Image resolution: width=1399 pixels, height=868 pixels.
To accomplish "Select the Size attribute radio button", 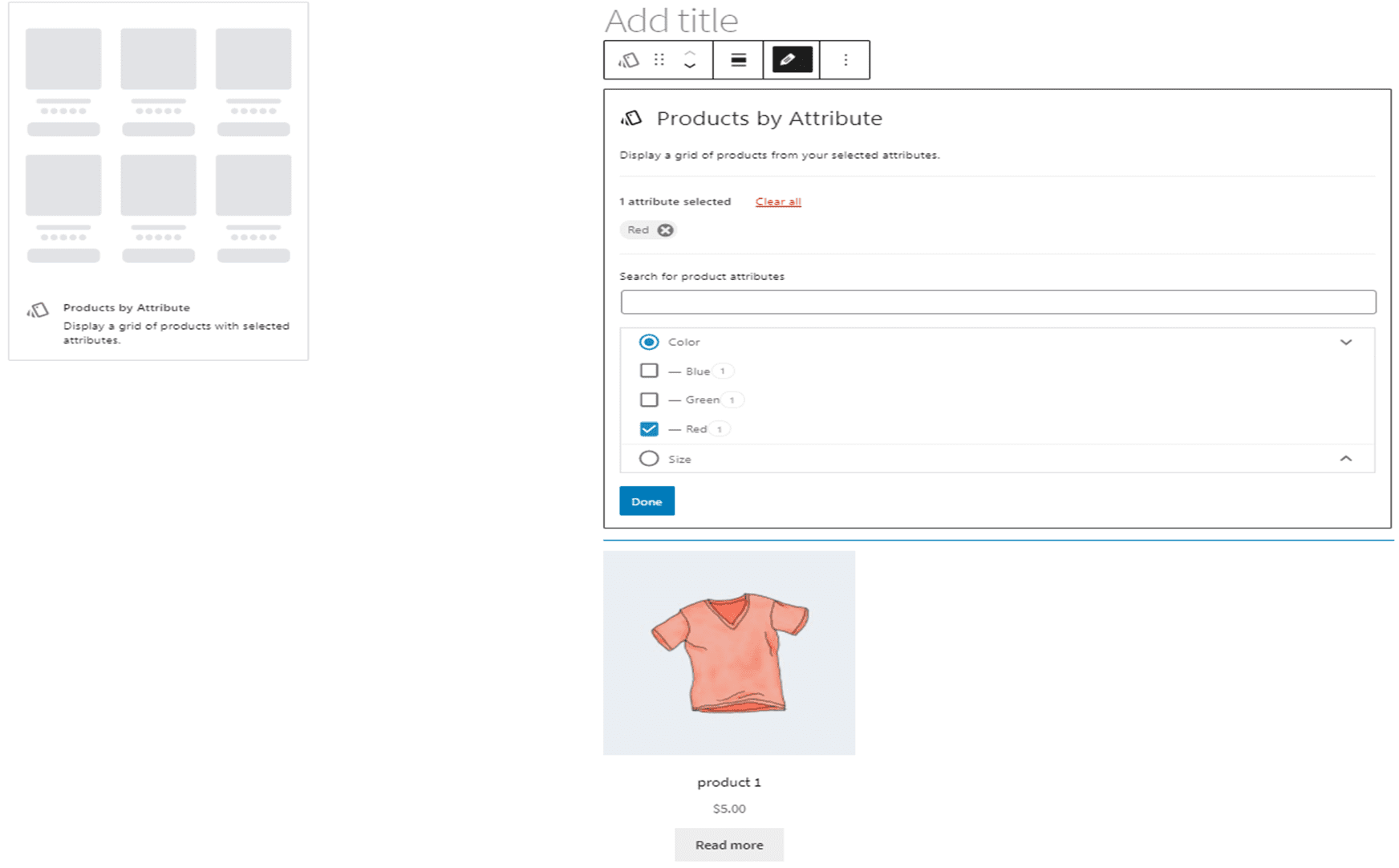I will pyautogui.click(x=649, y=459).
